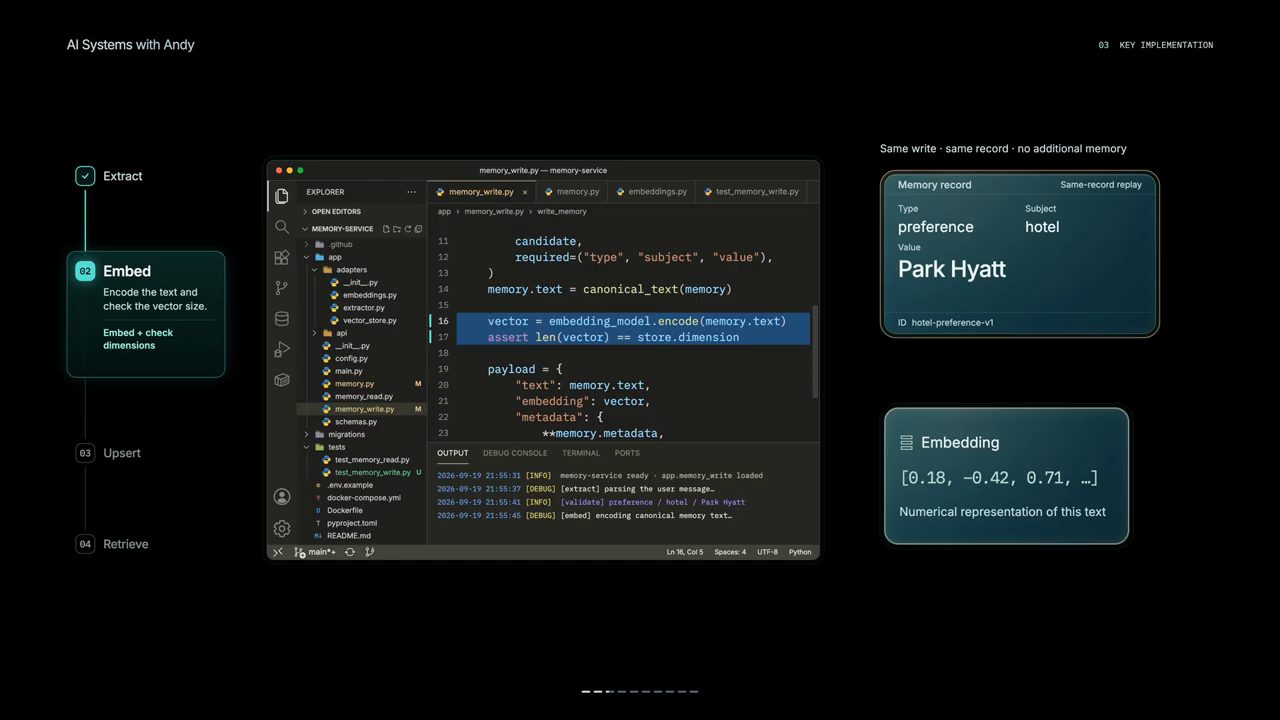Click the sync changes icon in status bar

click(x=350, y=552)
